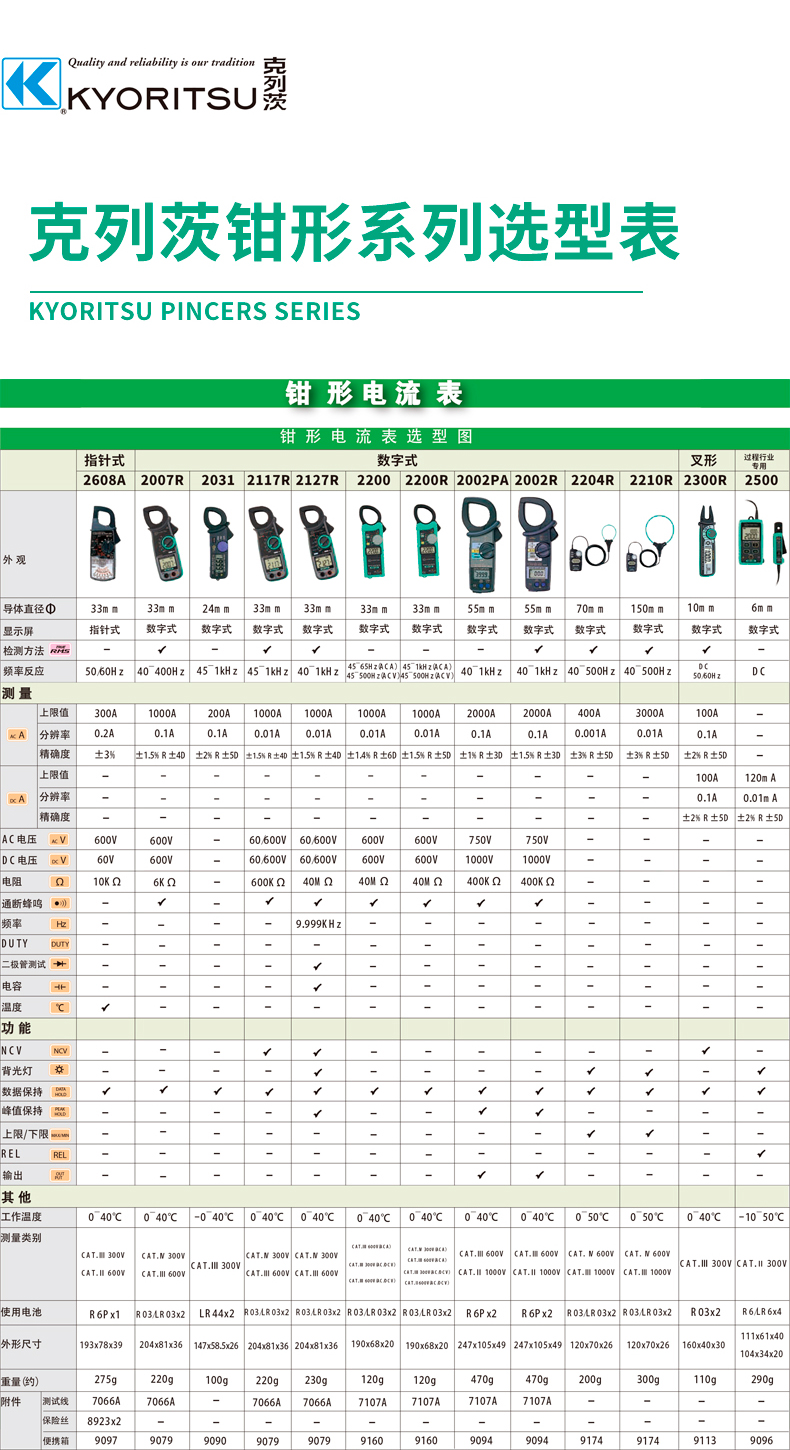Image resolution: width=790 pixels, height=1450 pixels.
Task: Click the 2002PA model column header
Action: click(482, 480)
